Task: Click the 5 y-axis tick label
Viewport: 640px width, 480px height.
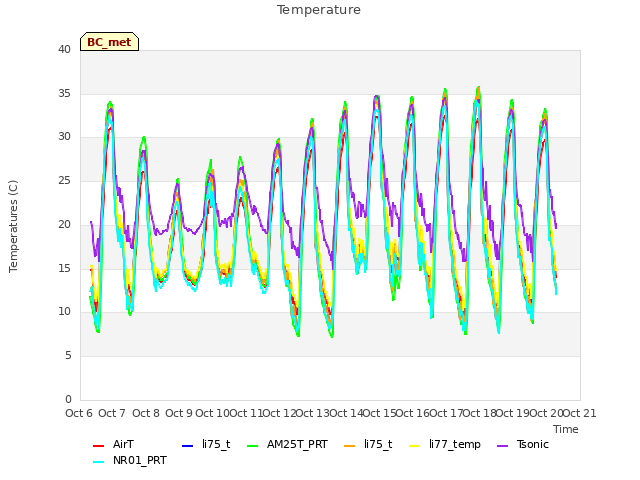Action: click(68, 356)
